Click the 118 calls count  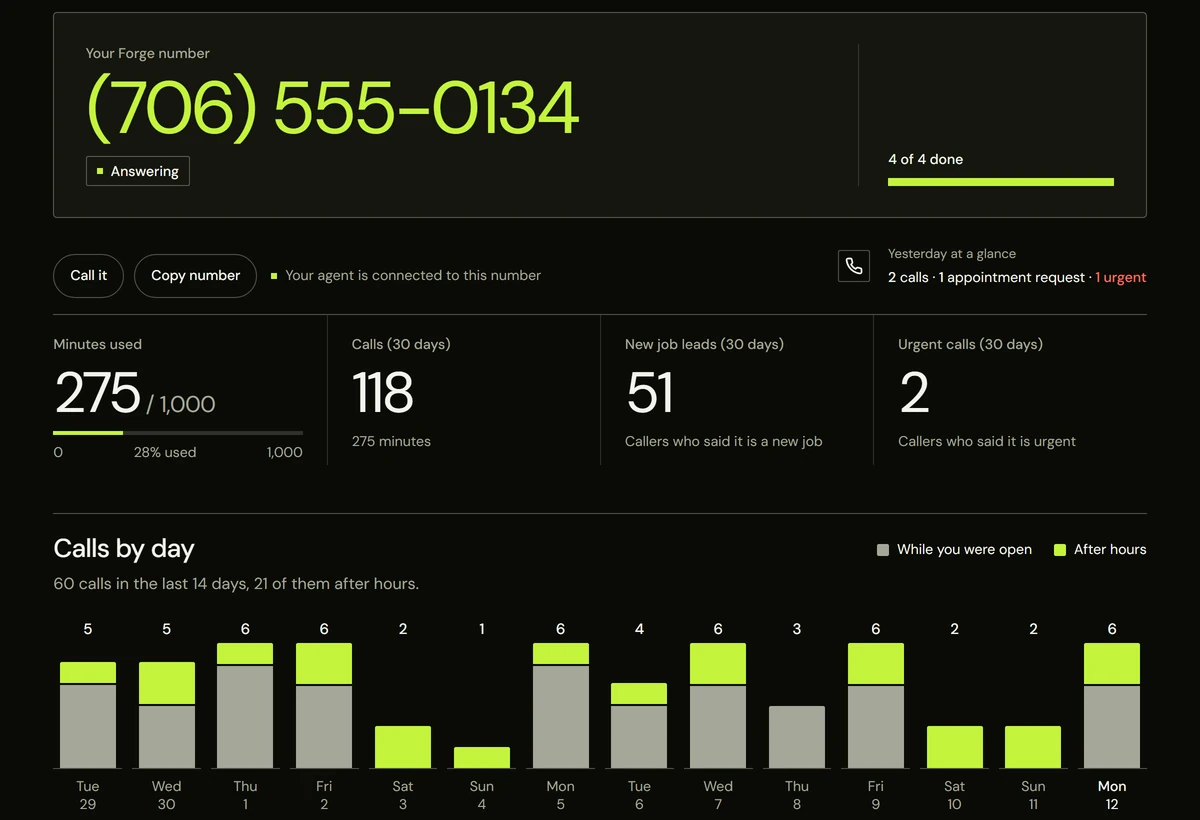[383, 393]
